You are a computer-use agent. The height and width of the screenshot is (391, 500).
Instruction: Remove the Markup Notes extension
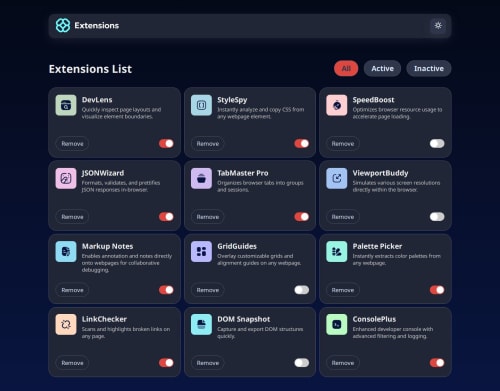[x=72, y=290]
